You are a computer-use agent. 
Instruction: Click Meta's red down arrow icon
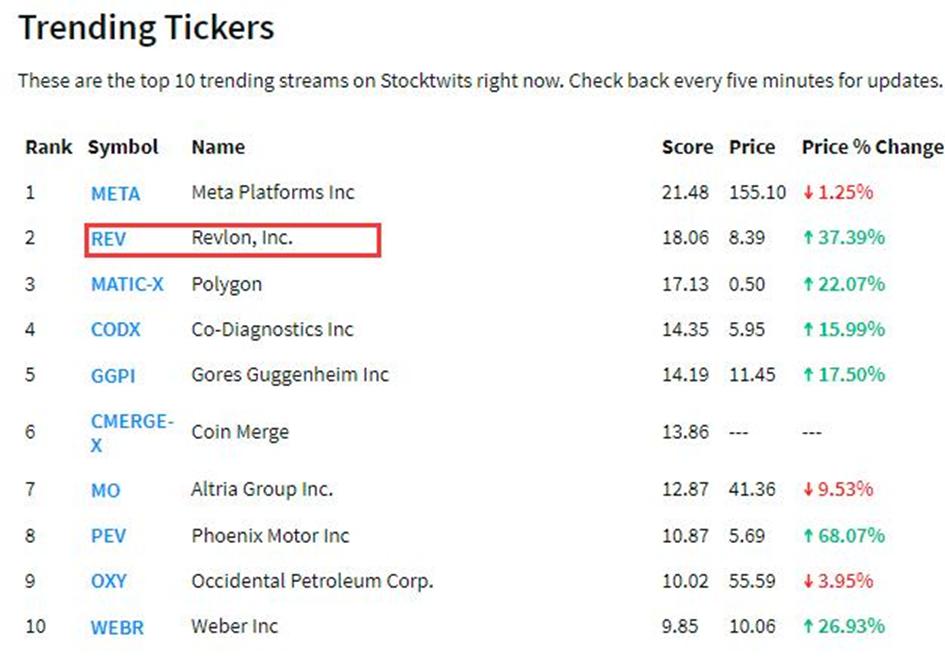coord(808,192)
